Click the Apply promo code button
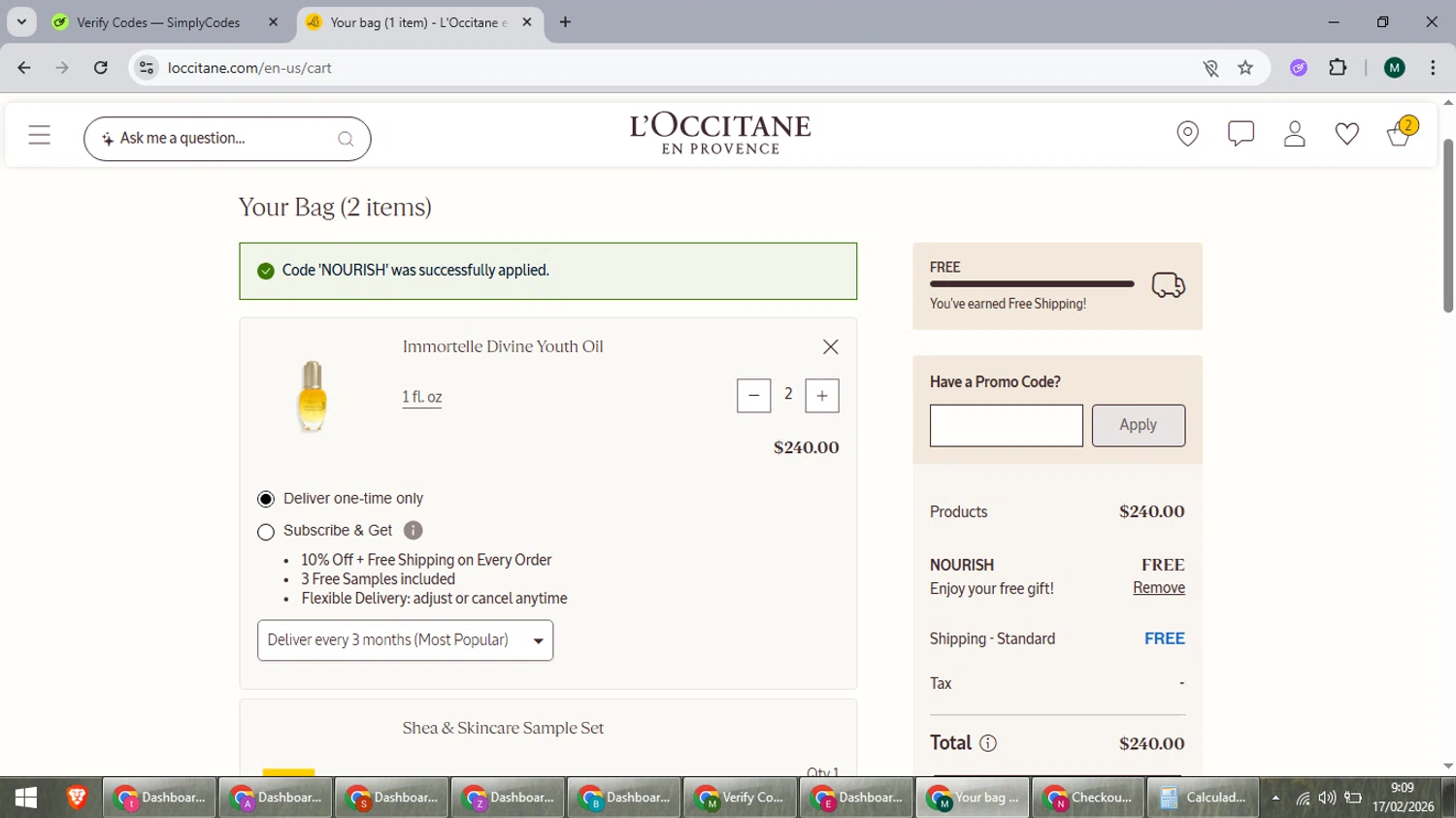Viewport: 1456px width, 818px height. point(1138,426)
